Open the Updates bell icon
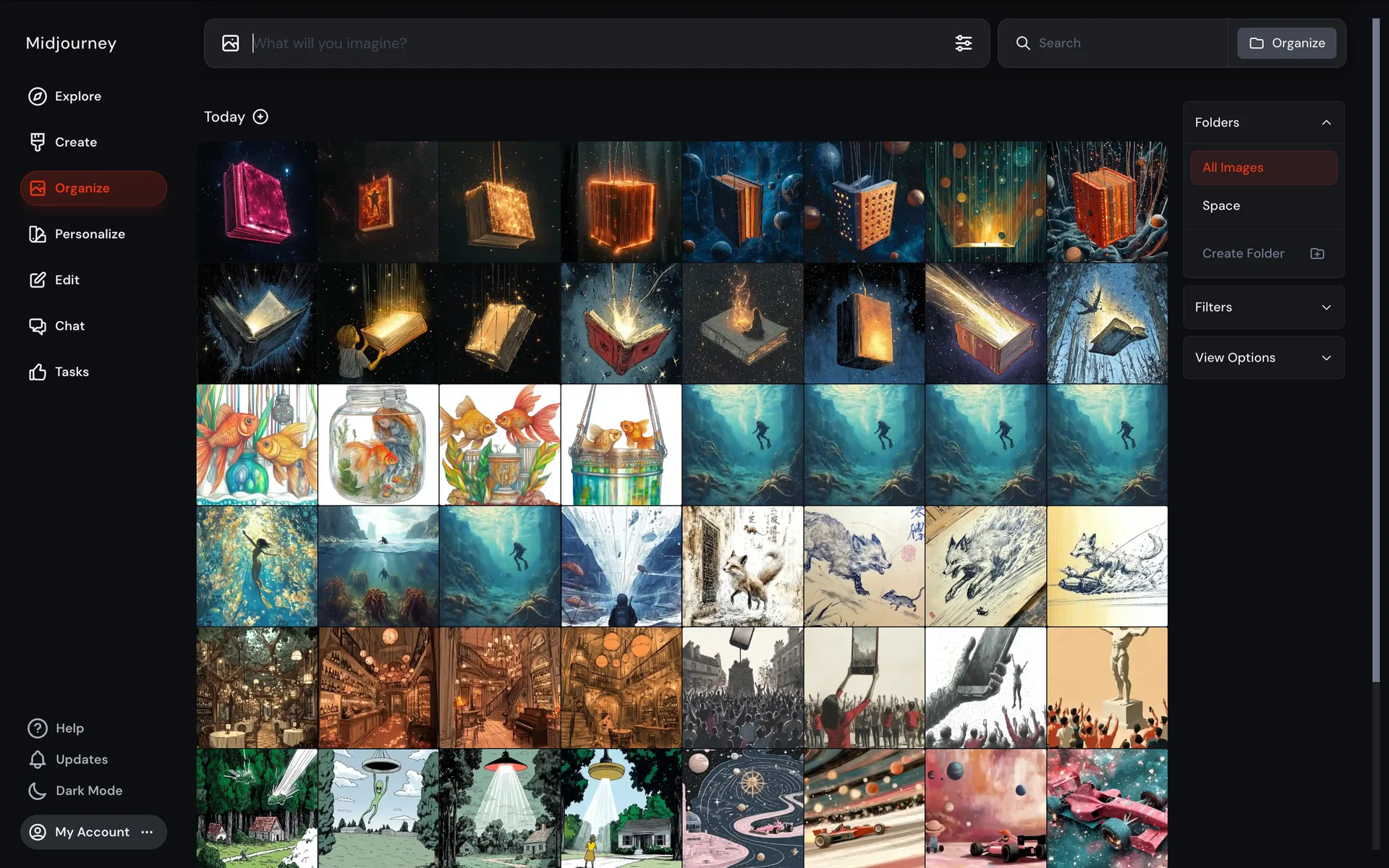Viewport: 1389px width, 868px height. click(38, 759)
